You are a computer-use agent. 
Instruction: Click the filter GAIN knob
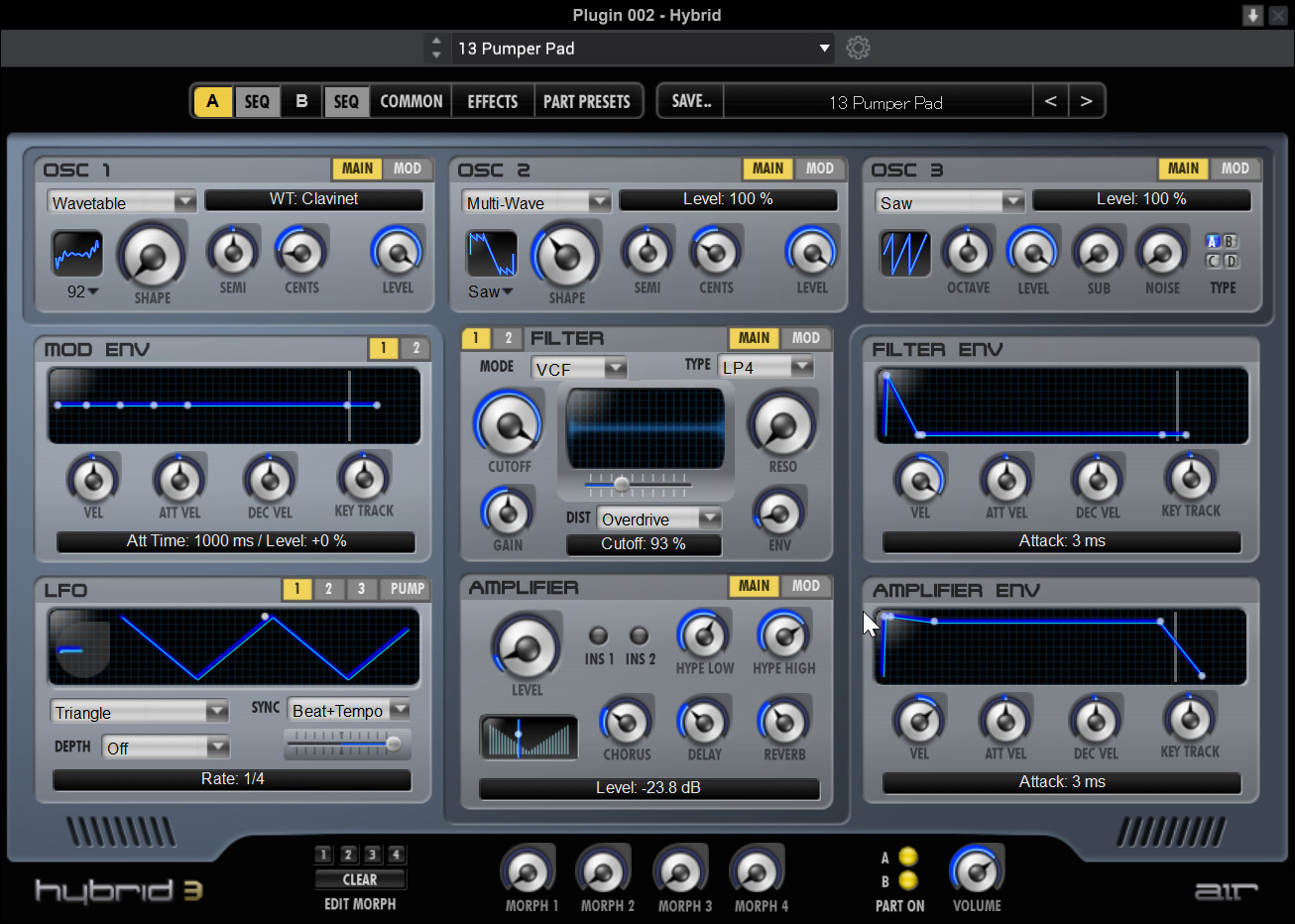pos(508,512)
